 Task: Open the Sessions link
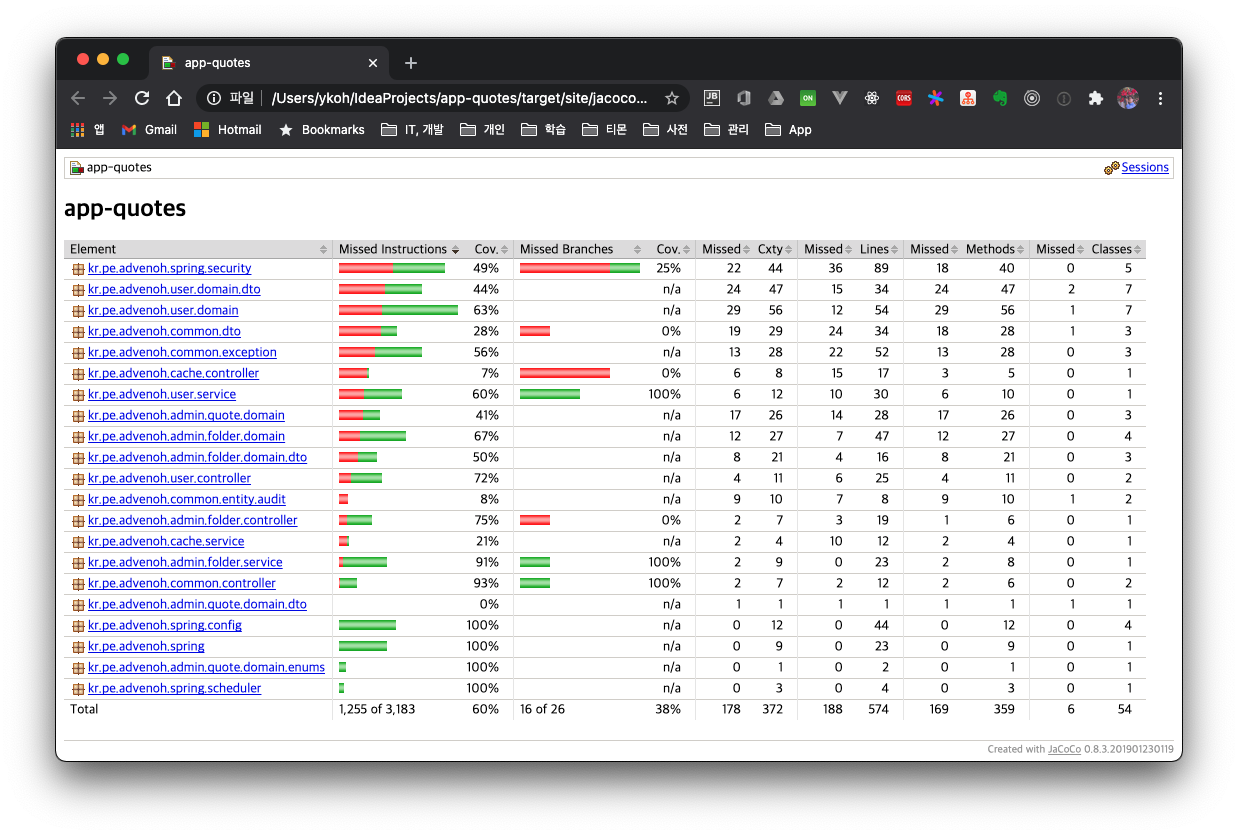[1144, 167]
